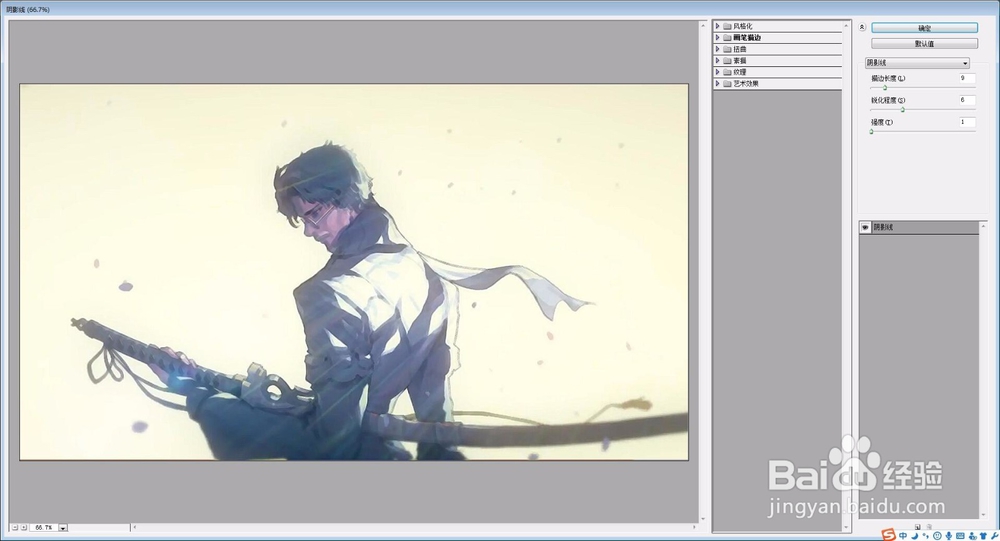Click the punctuation mode icon in IME bar
The width and height of the screenshot is (1000, 541).
point(926,535)
